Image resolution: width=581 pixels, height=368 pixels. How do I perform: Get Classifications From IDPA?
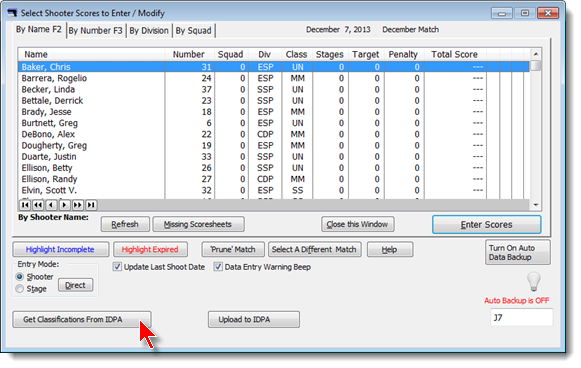(82, 319)
